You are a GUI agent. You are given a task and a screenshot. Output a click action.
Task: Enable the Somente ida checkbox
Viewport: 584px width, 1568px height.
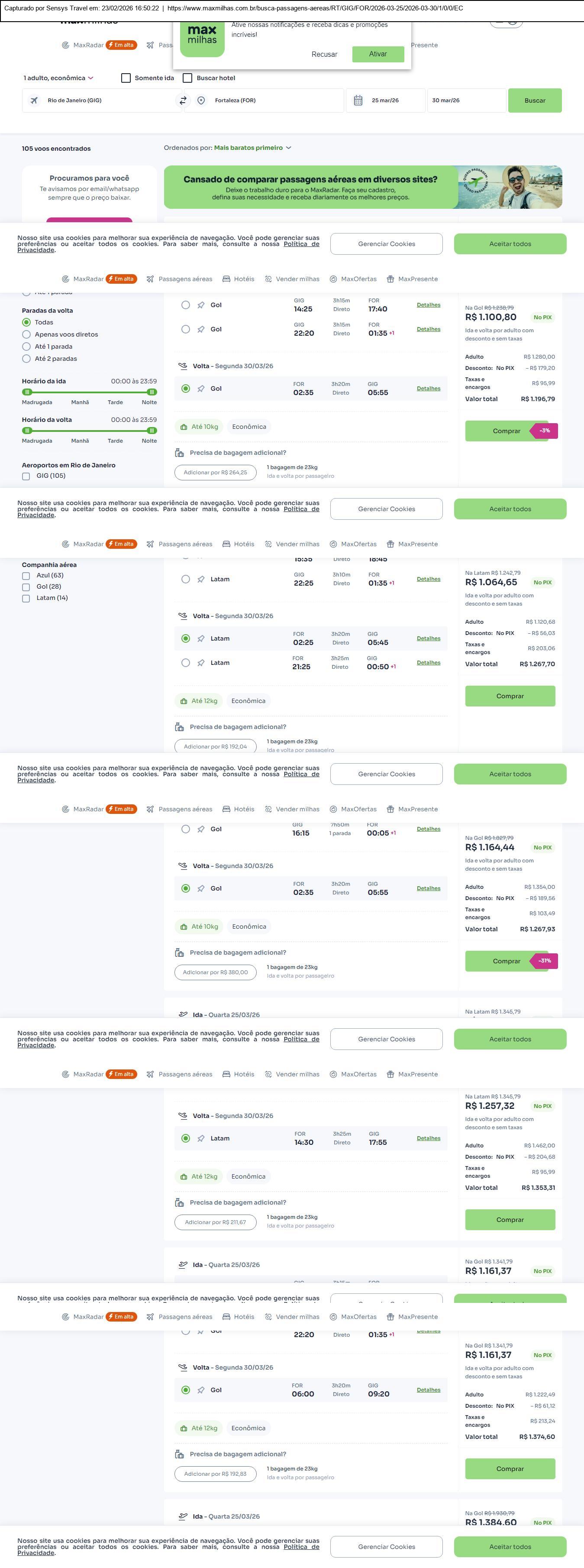pos(126,78)
